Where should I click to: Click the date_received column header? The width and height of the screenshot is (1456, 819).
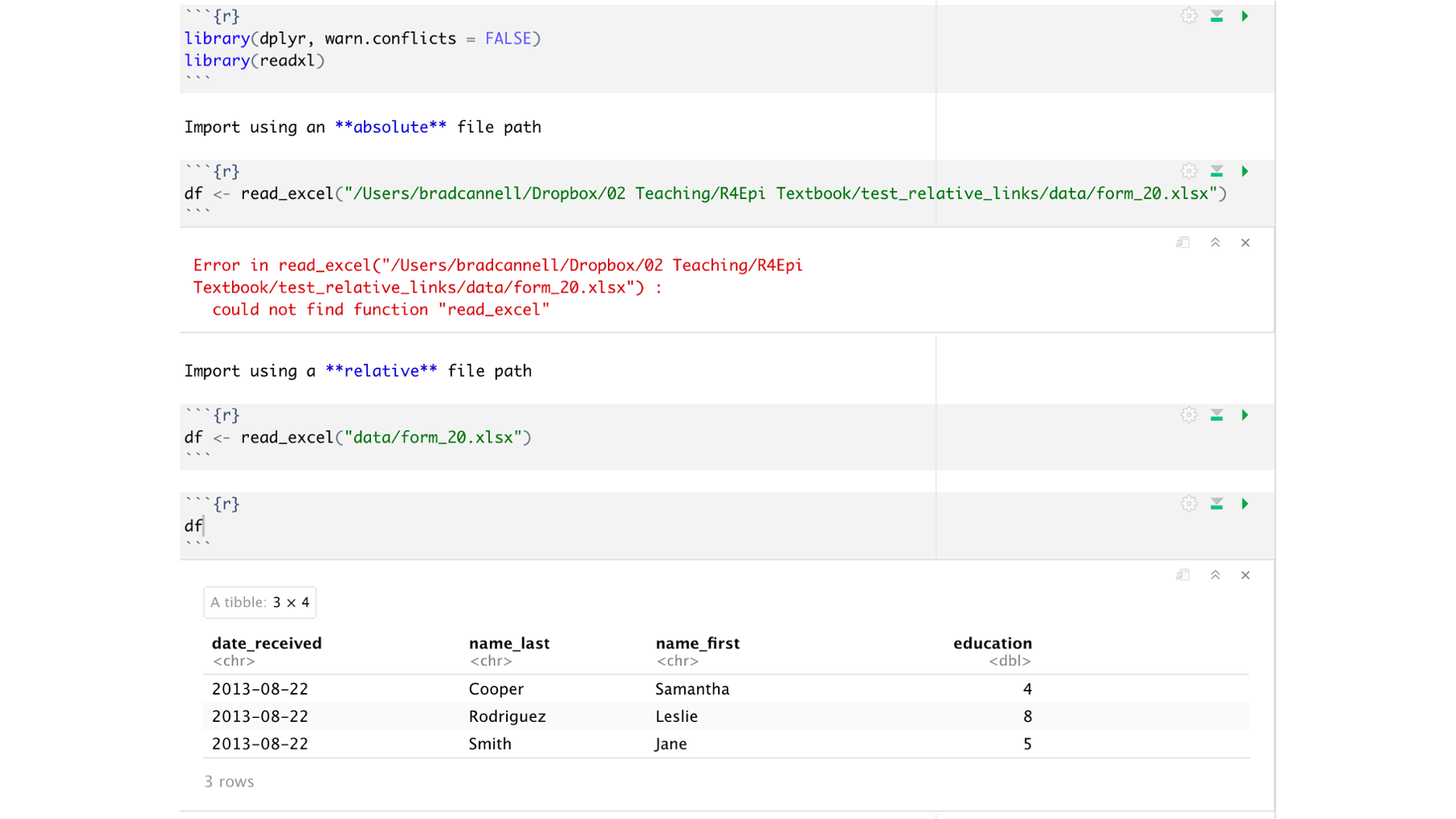(x=267, y=644)
